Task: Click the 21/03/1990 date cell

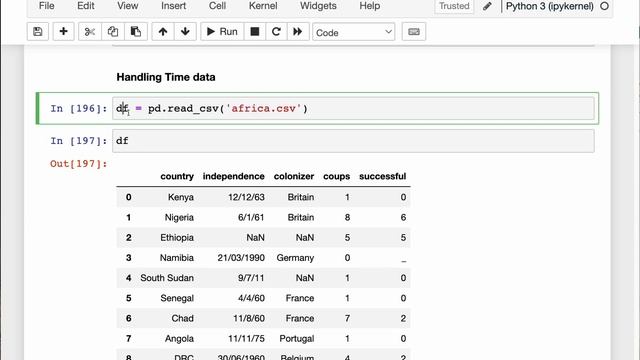Action: (241, 258)
